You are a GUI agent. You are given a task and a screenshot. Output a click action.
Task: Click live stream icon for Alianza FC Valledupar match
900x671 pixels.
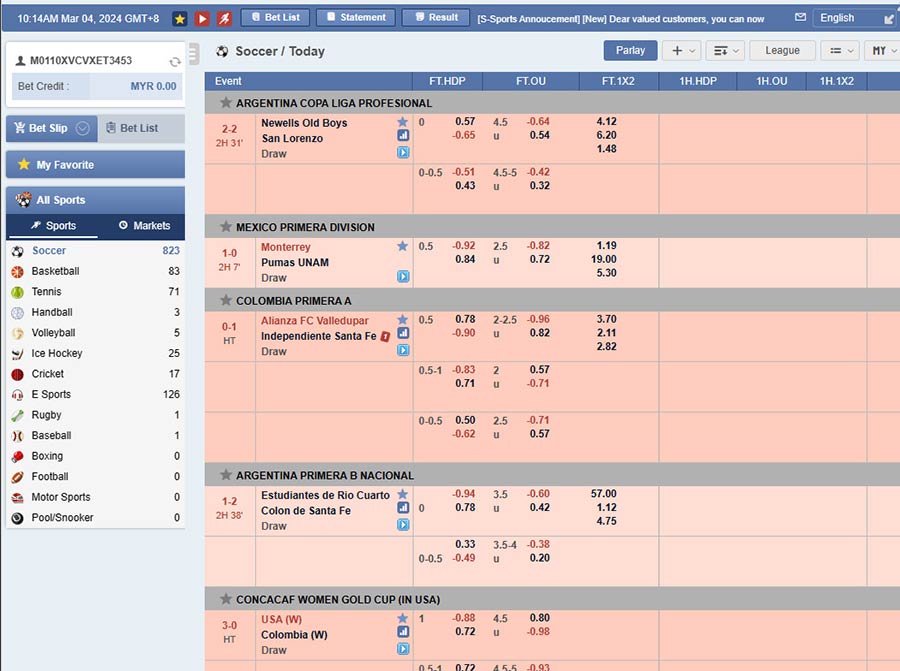pyautogui.click(x=403, y=350)
